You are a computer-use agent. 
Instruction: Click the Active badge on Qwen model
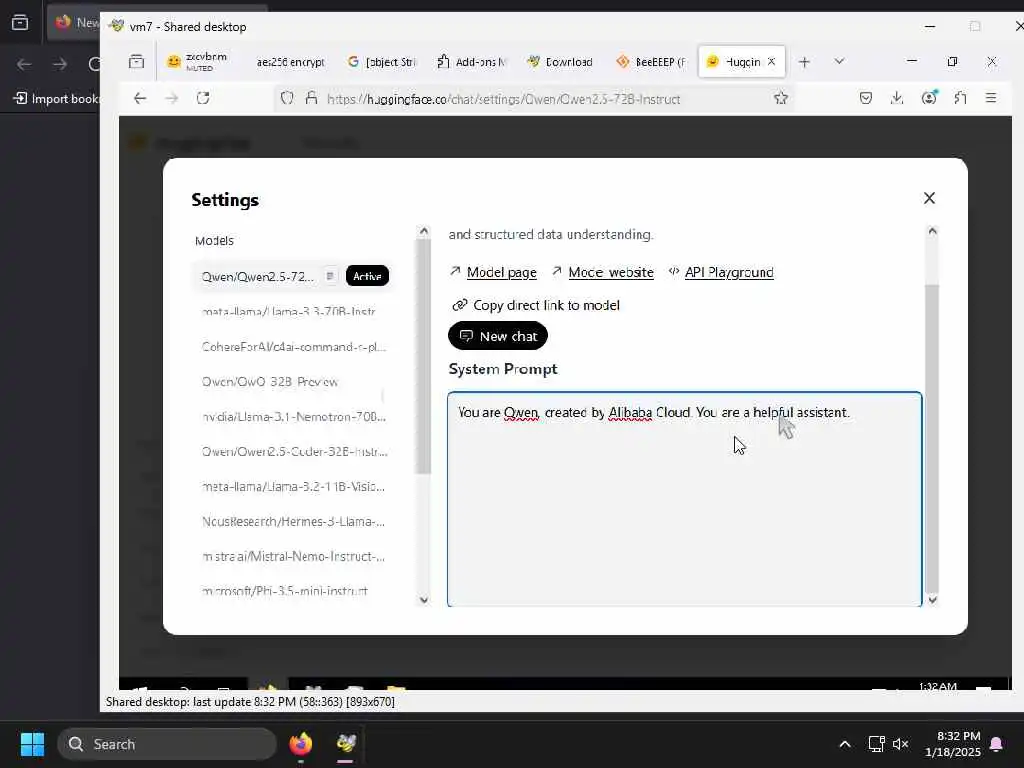point(367,276)
